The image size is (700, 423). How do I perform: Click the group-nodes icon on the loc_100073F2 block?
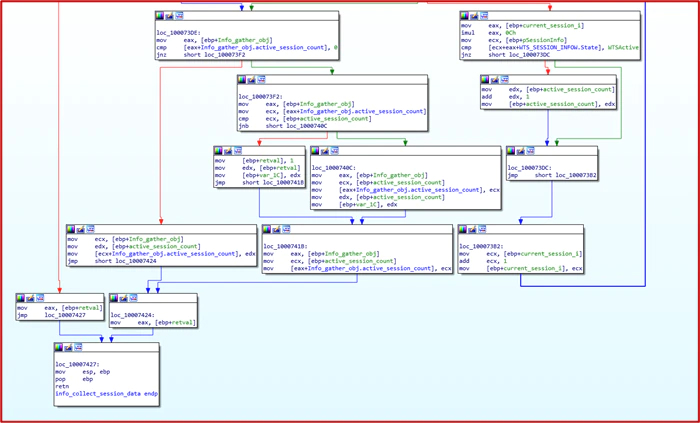tap(262, 79)
